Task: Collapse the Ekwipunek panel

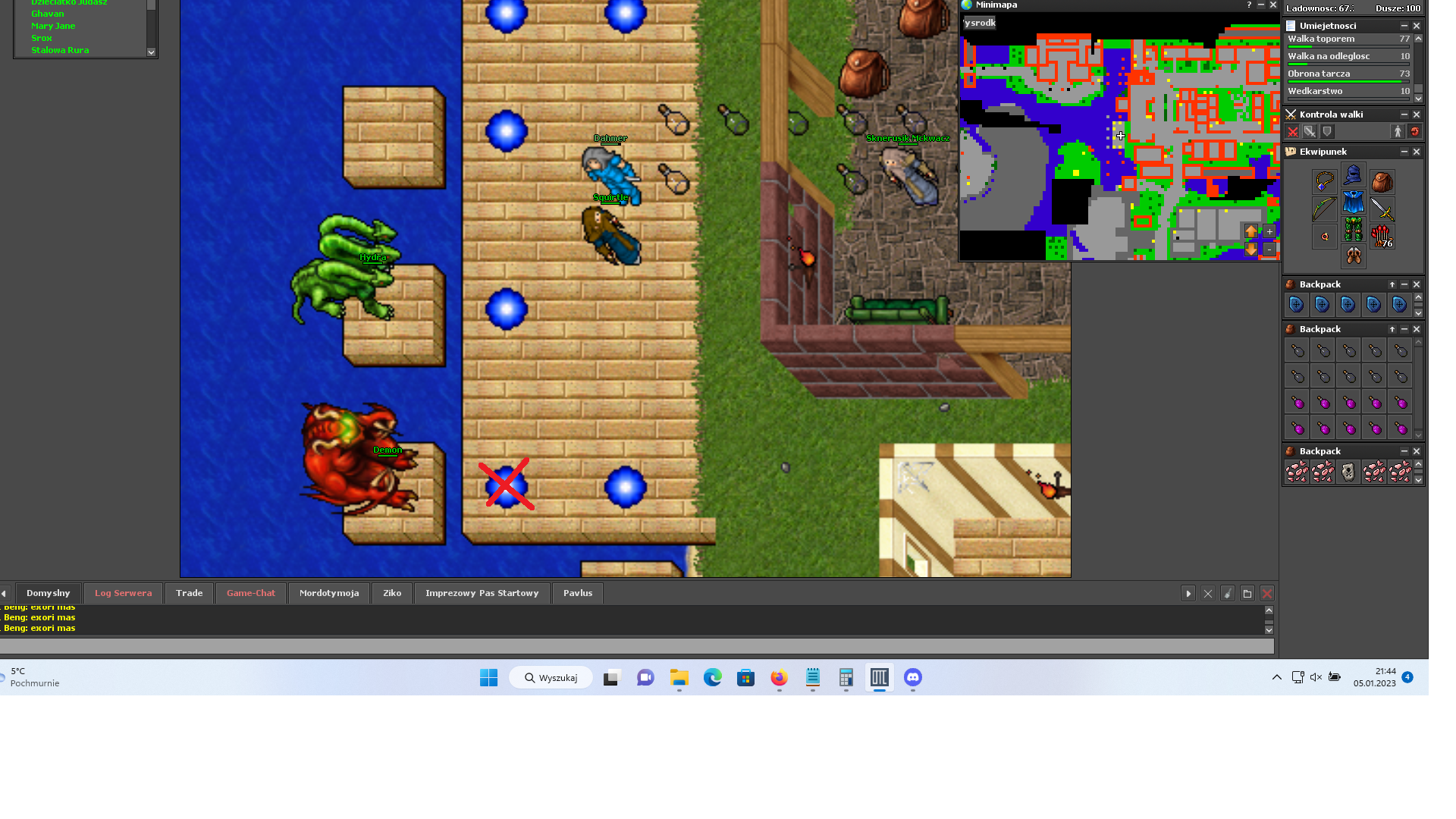Action: [x=1404, y=152]
